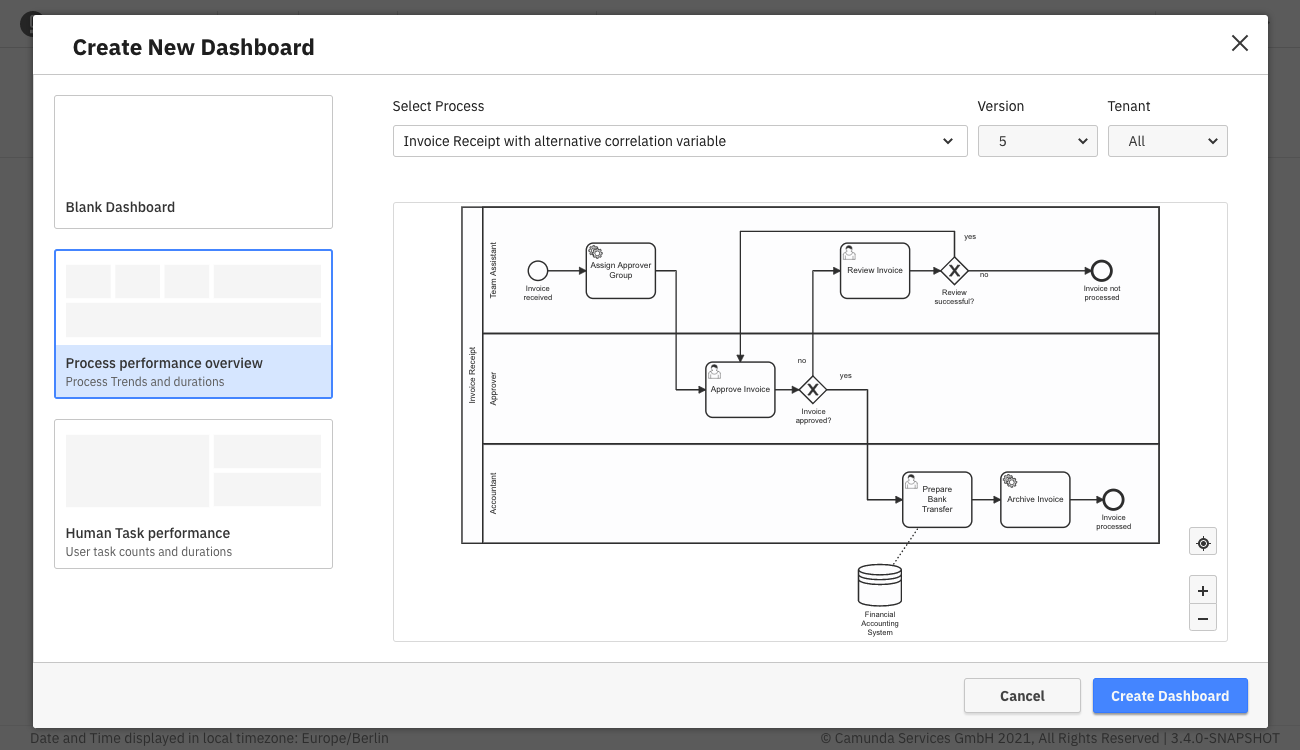Select the Prepare Bank Transfer task
Viewport: 1300px width, 750px height.
(937, 500)
